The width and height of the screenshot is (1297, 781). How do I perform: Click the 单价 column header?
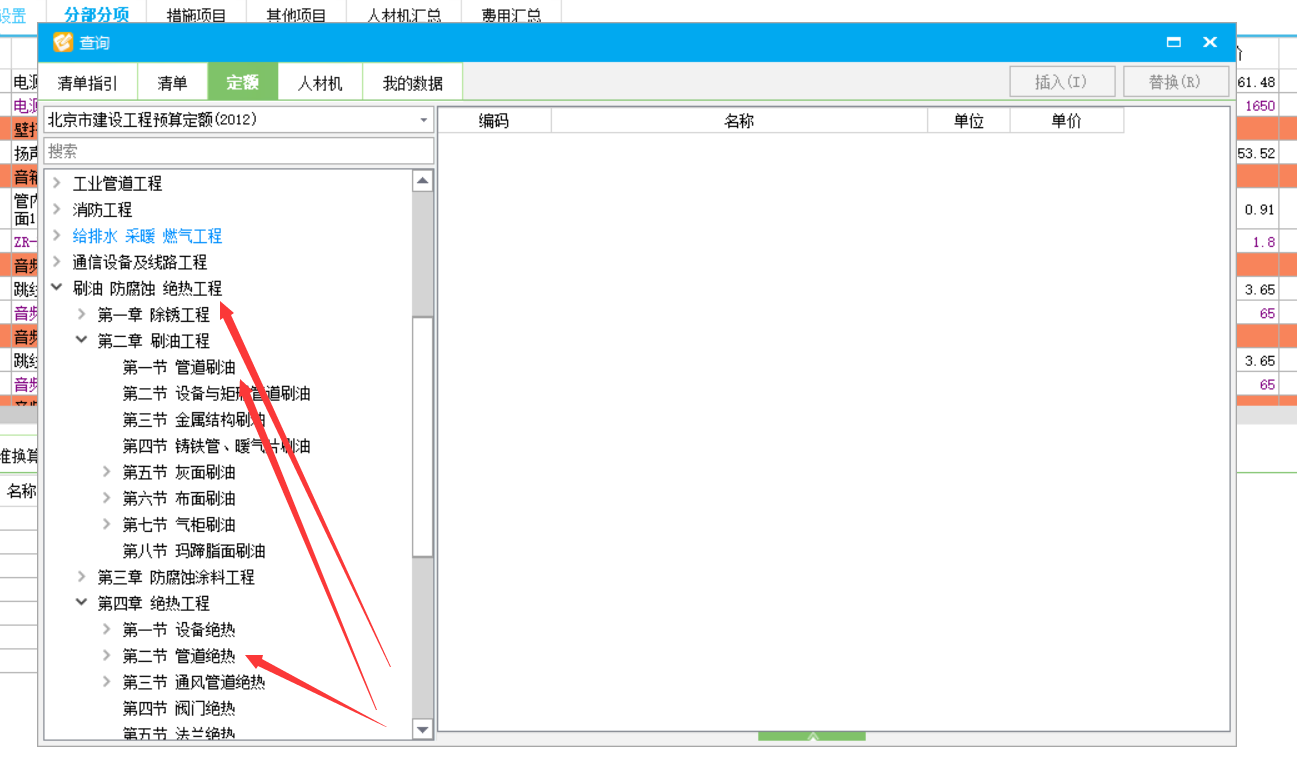coord(1067,121)
